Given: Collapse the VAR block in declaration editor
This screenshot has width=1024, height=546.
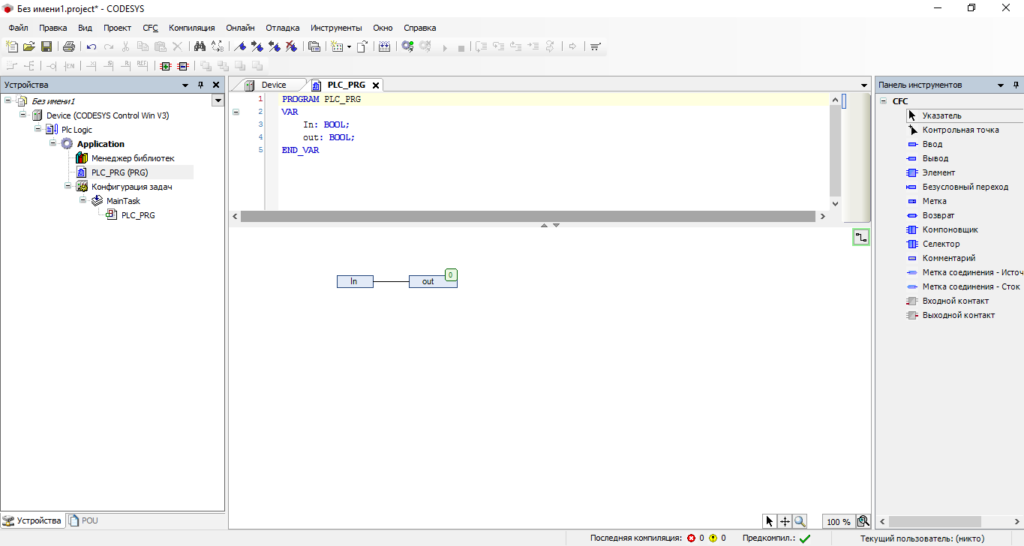Looking at the screenshot, I should click(236, 112).
